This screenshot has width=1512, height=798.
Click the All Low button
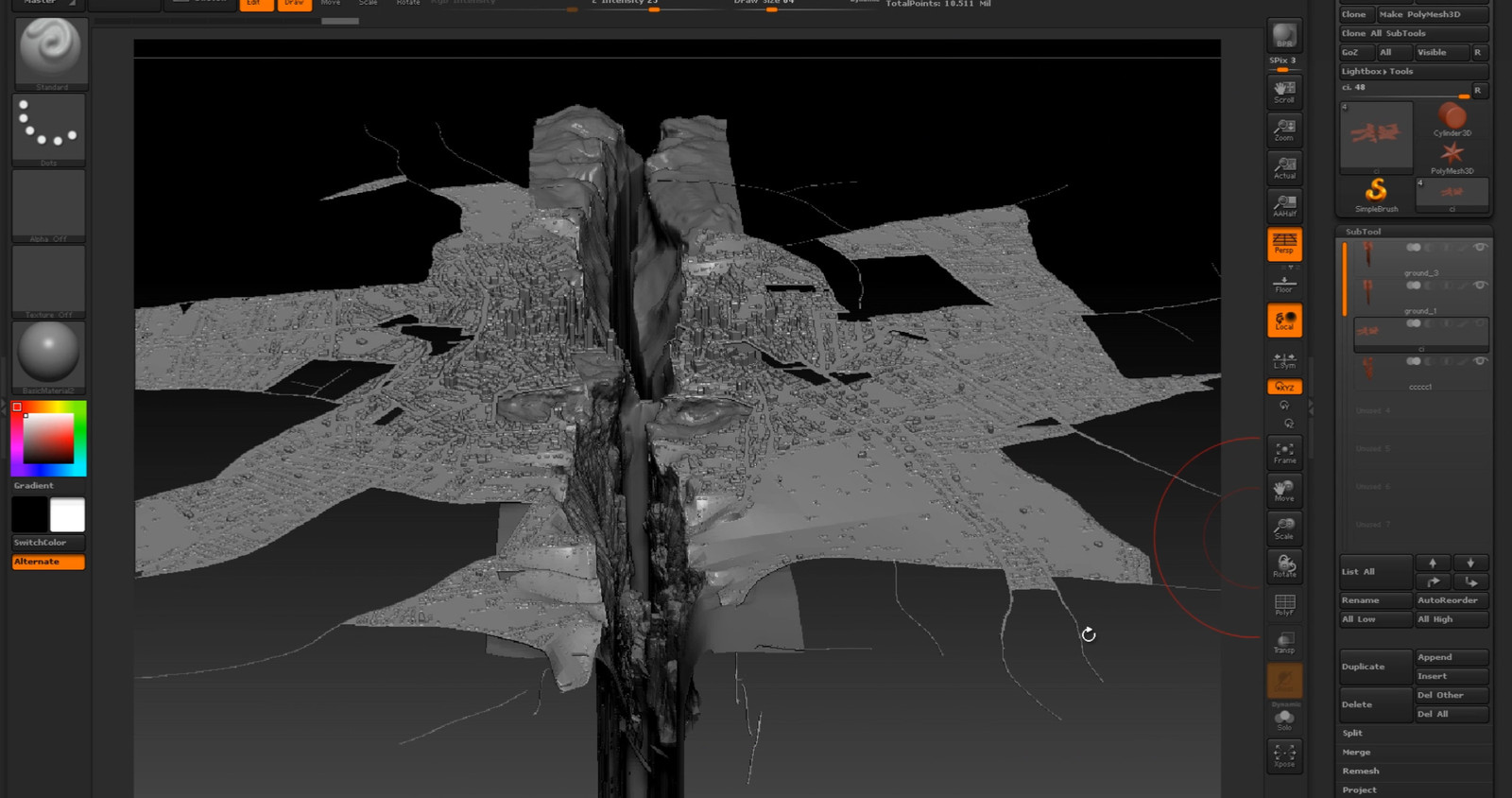pos(1376,619)
